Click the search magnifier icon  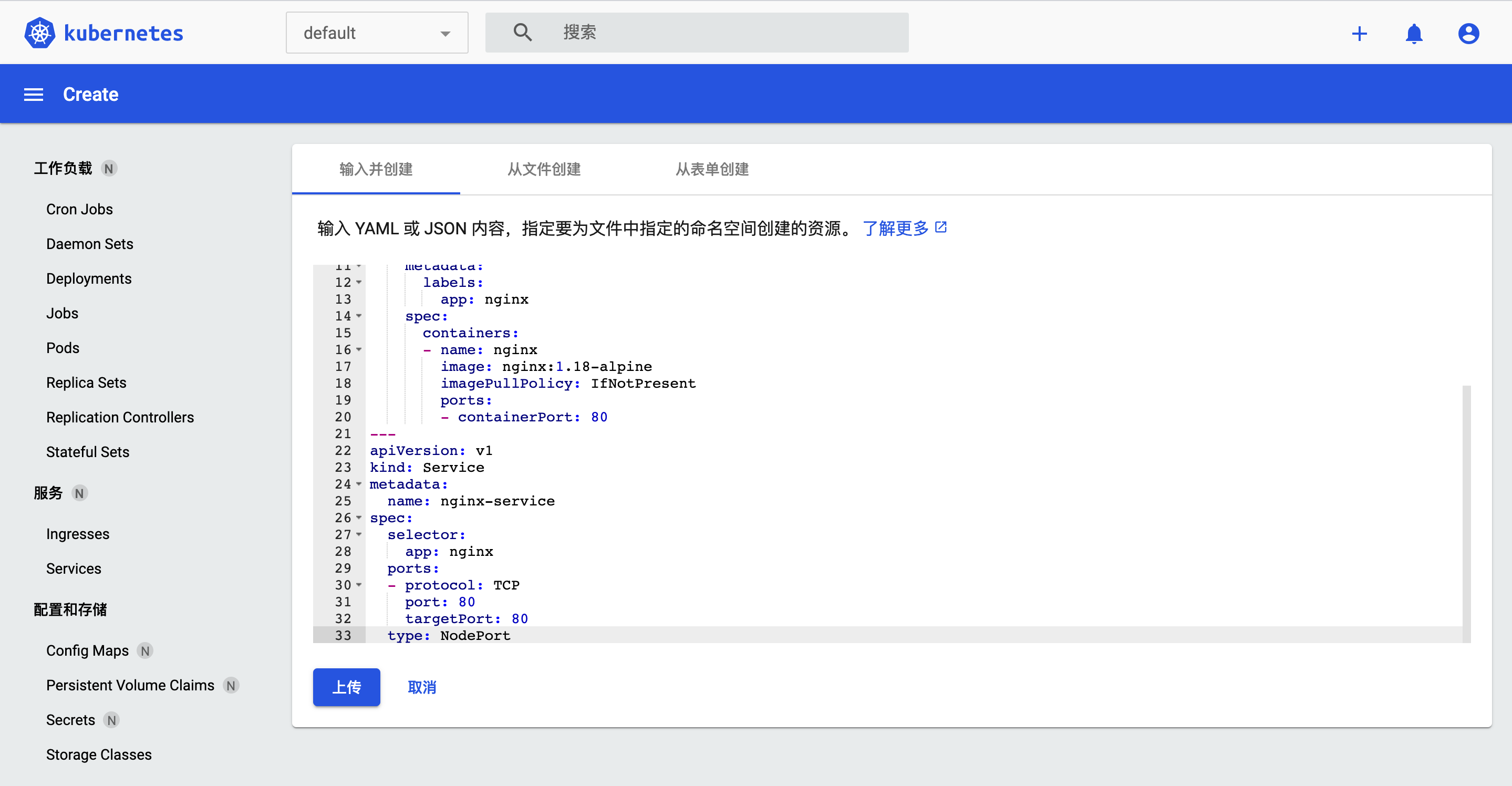[x=522, y=32]
